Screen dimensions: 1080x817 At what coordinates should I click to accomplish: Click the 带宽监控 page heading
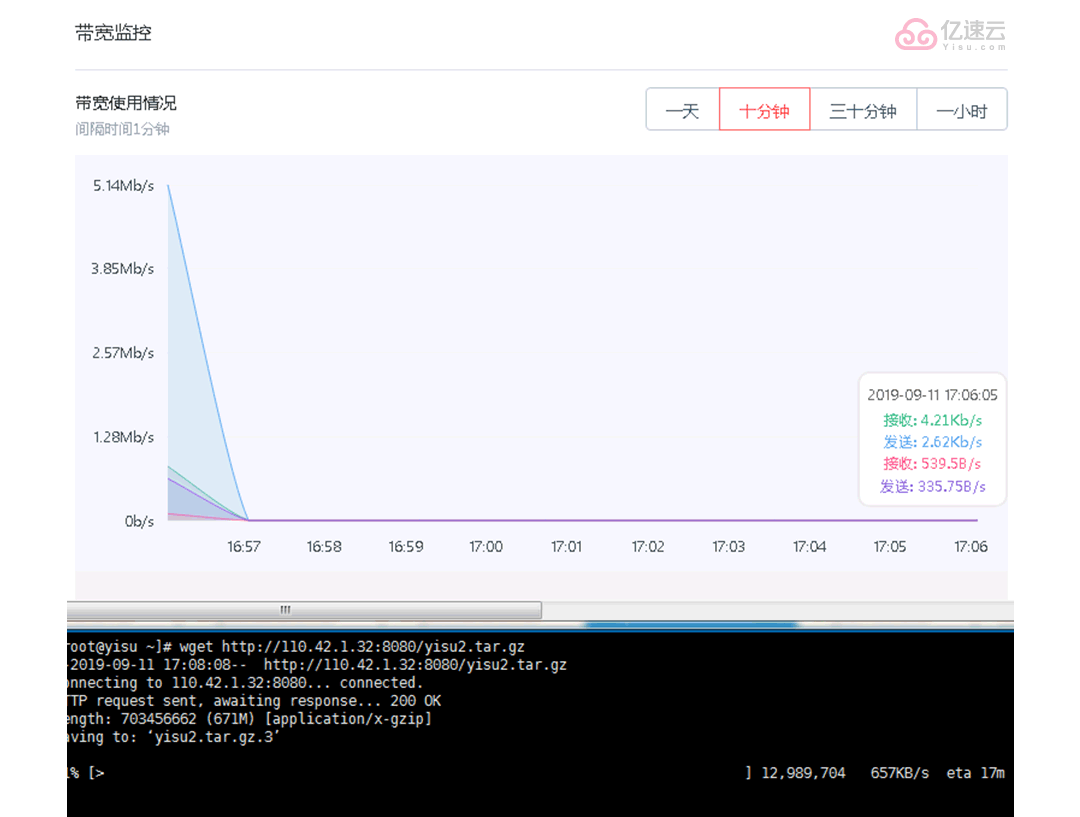click(113, 32)
